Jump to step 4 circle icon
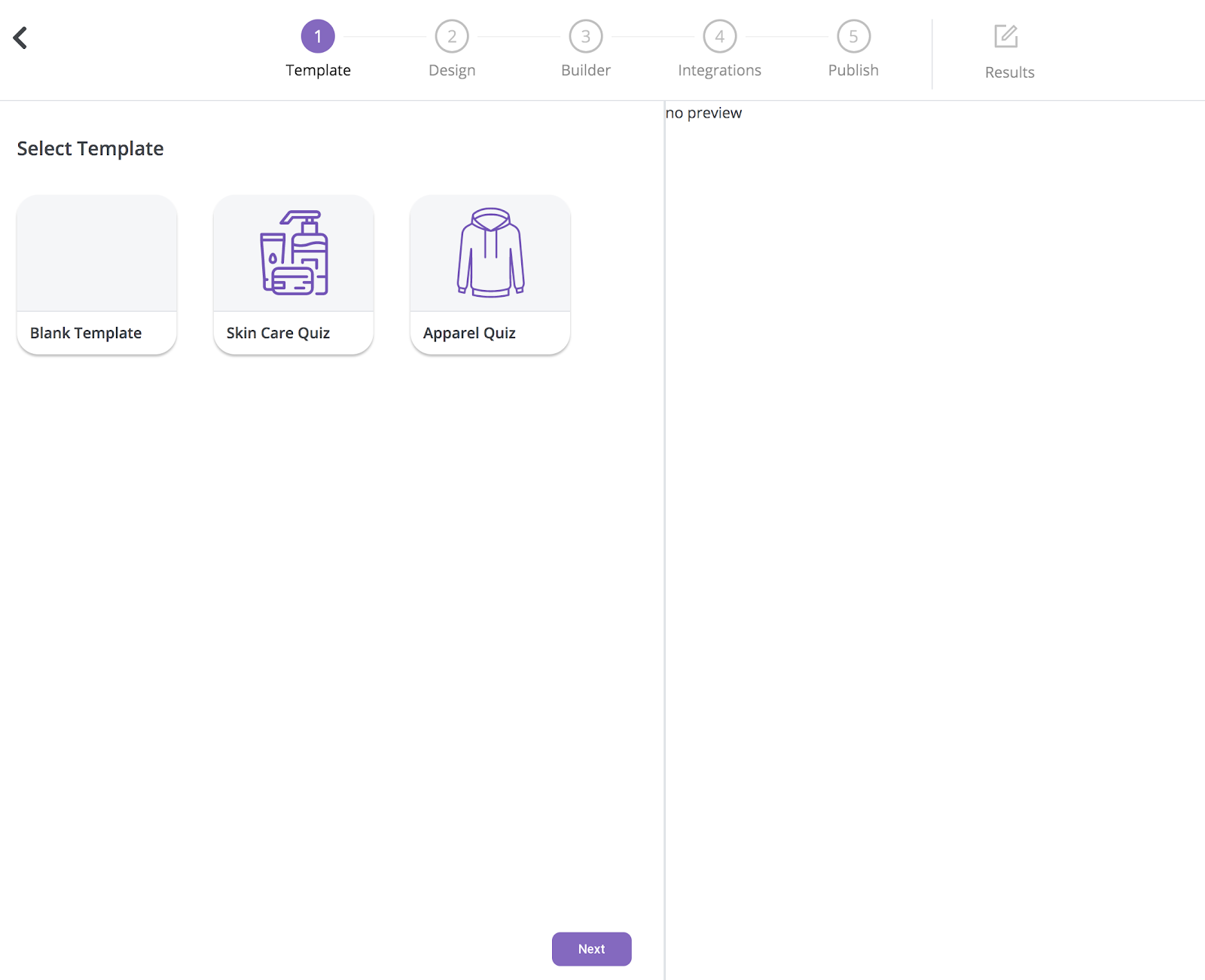Screen dimensions: 1205x980 (x=720, y=36)
